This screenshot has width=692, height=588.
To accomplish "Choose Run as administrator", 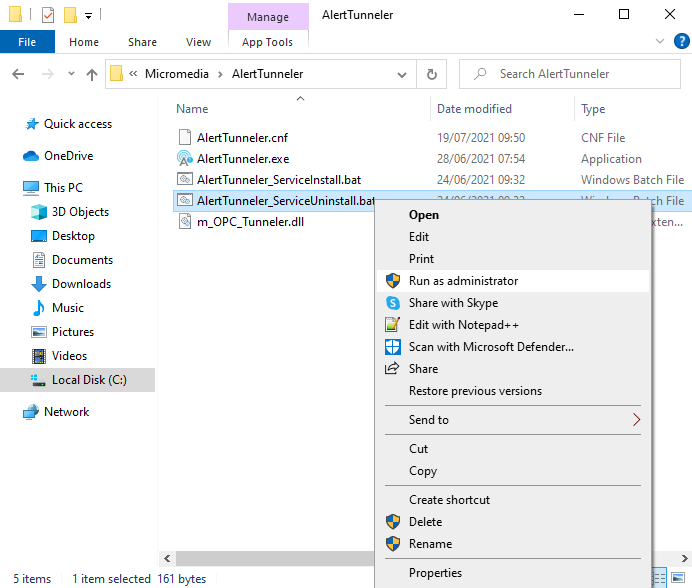I will (x=463, y=281).
